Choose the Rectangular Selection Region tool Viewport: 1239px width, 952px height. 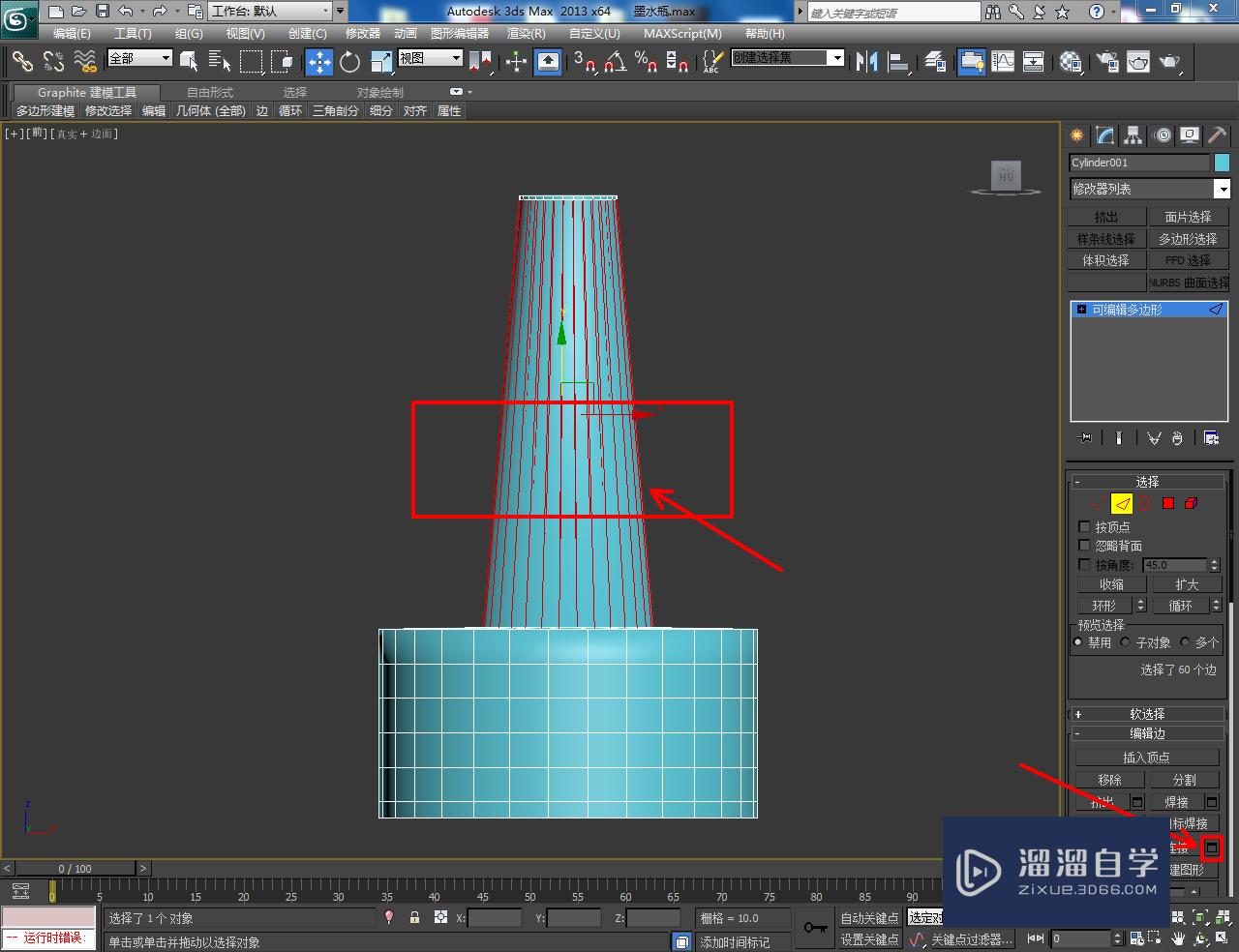(x=252, y=62)
